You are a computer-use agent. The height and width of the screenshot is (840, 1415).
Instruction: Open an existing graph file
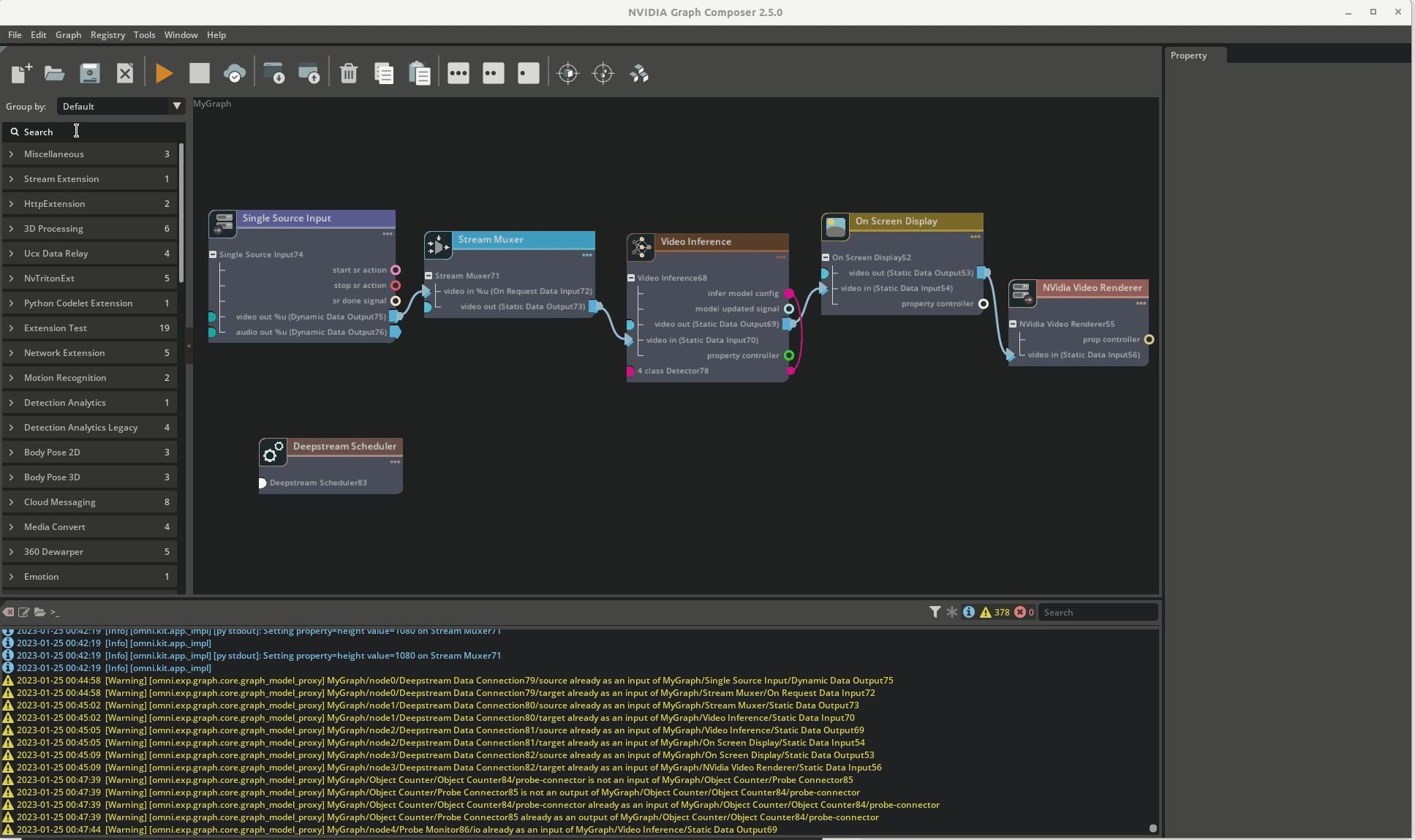point(54,73)
